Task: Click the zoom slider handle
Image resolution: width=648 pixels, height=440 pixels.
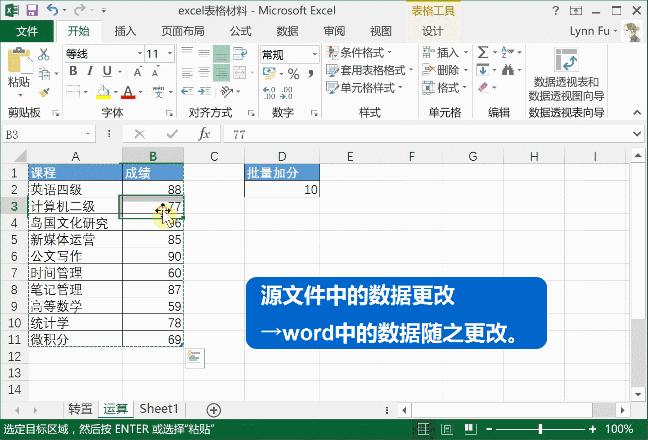Action: 540,429
